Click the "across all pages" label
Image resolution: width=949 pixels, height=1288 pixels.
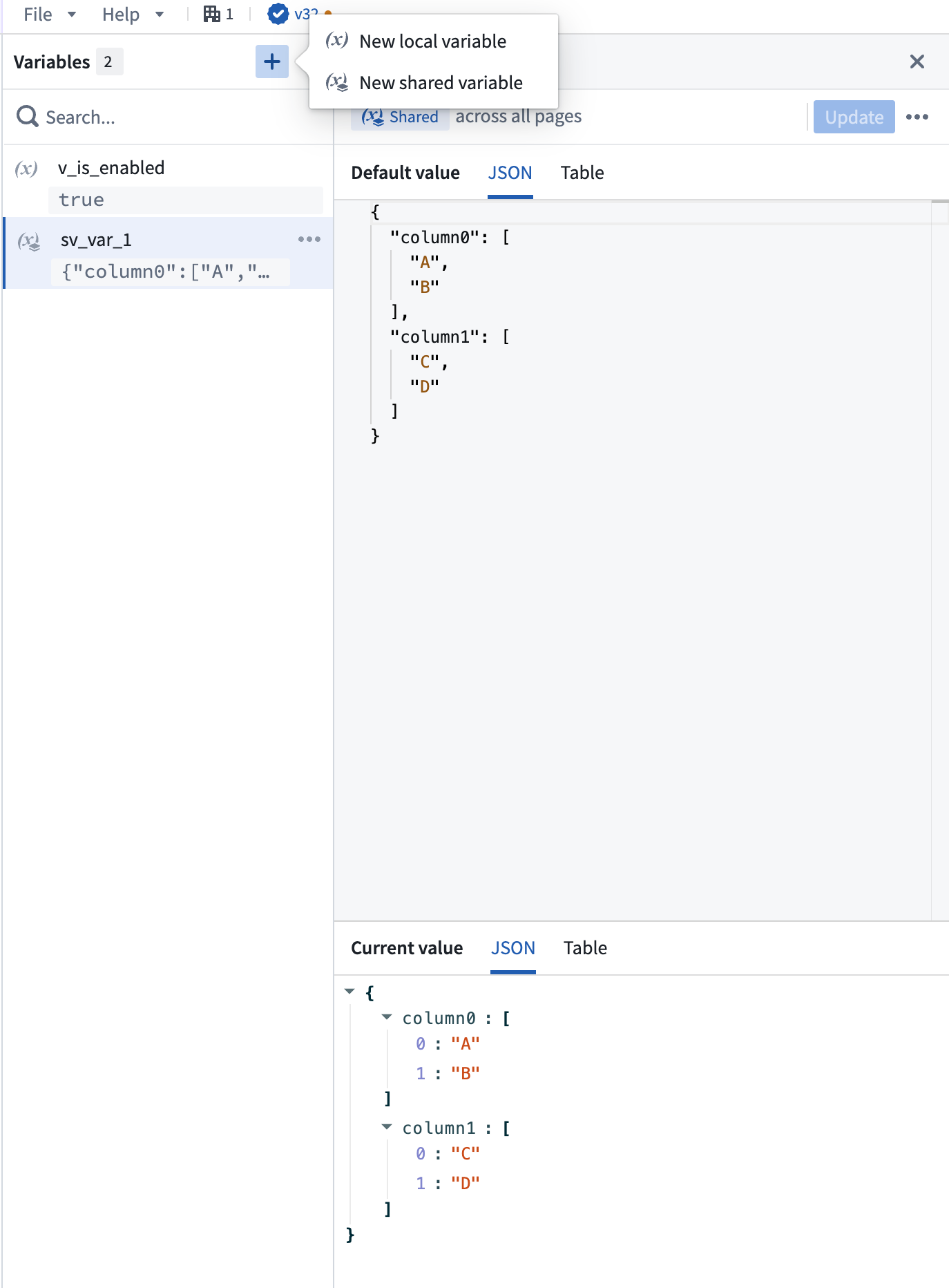(519, 116)
